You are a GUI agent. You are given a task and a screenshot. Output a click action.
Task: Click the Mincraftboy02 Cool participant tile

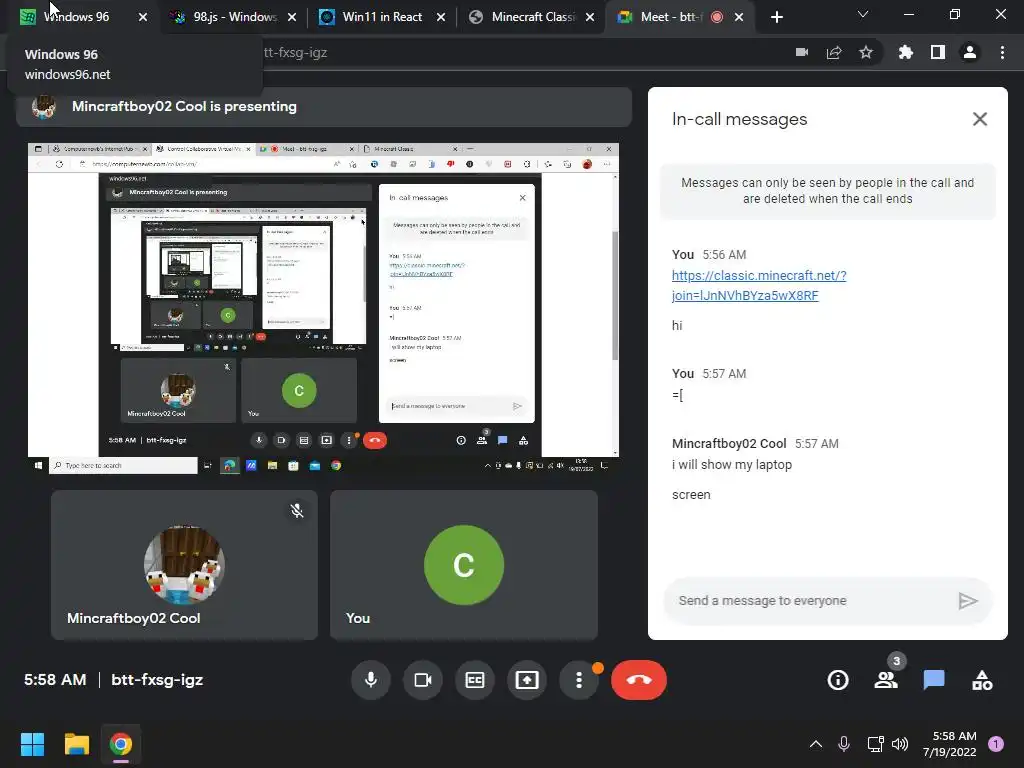pos(184,565)
